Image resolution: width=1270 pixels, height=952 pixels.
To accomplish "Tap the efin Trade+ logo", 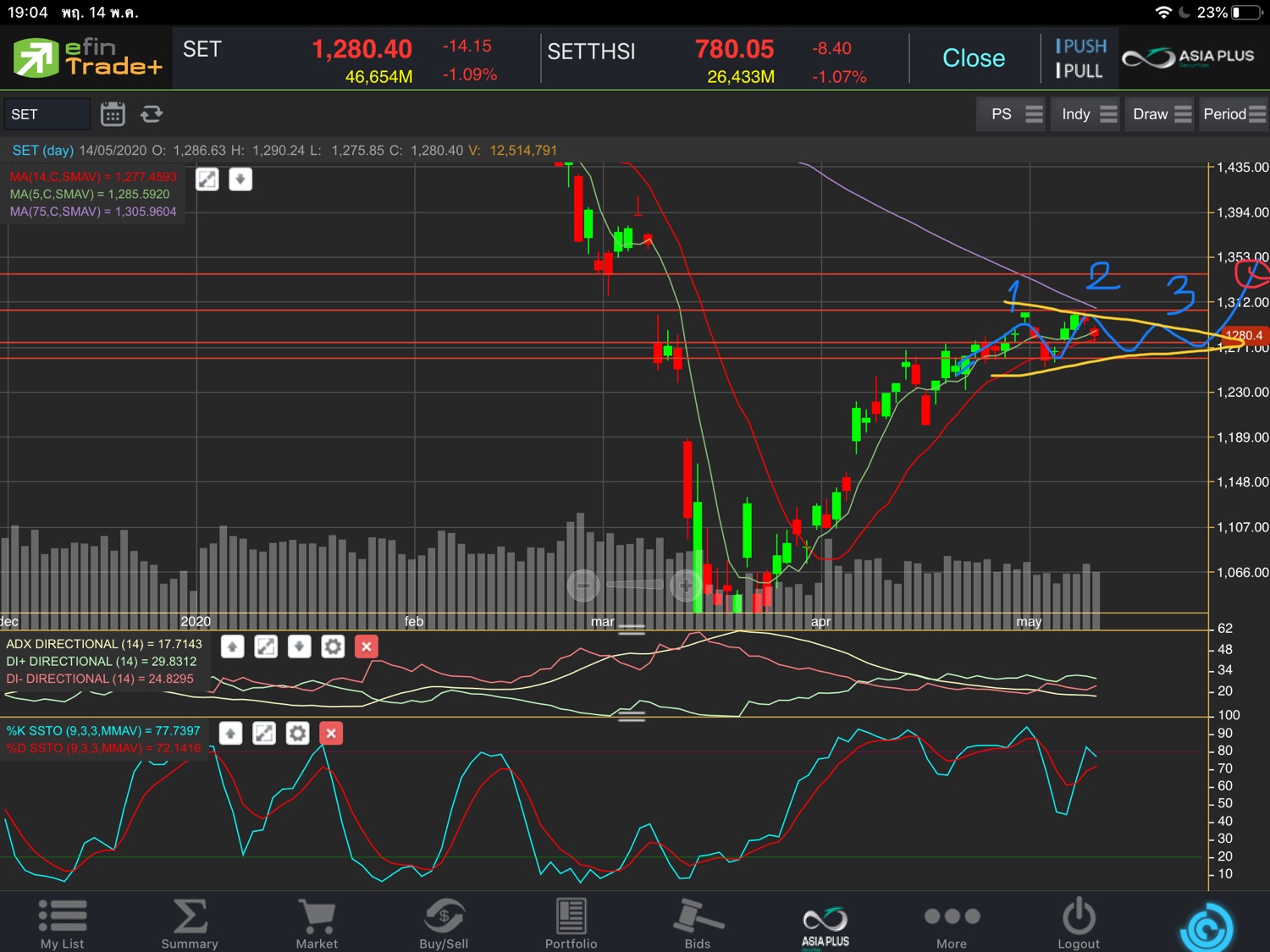I will pyautogui.click(x=86, y=58).
